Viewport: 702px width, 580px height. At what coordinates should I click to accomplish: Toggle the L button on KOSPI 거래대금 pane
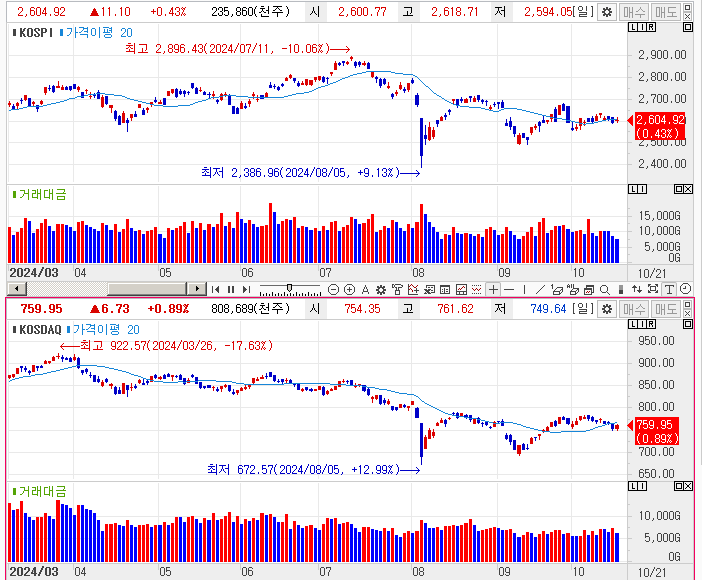pyautogui.click(x=633, y=189)
